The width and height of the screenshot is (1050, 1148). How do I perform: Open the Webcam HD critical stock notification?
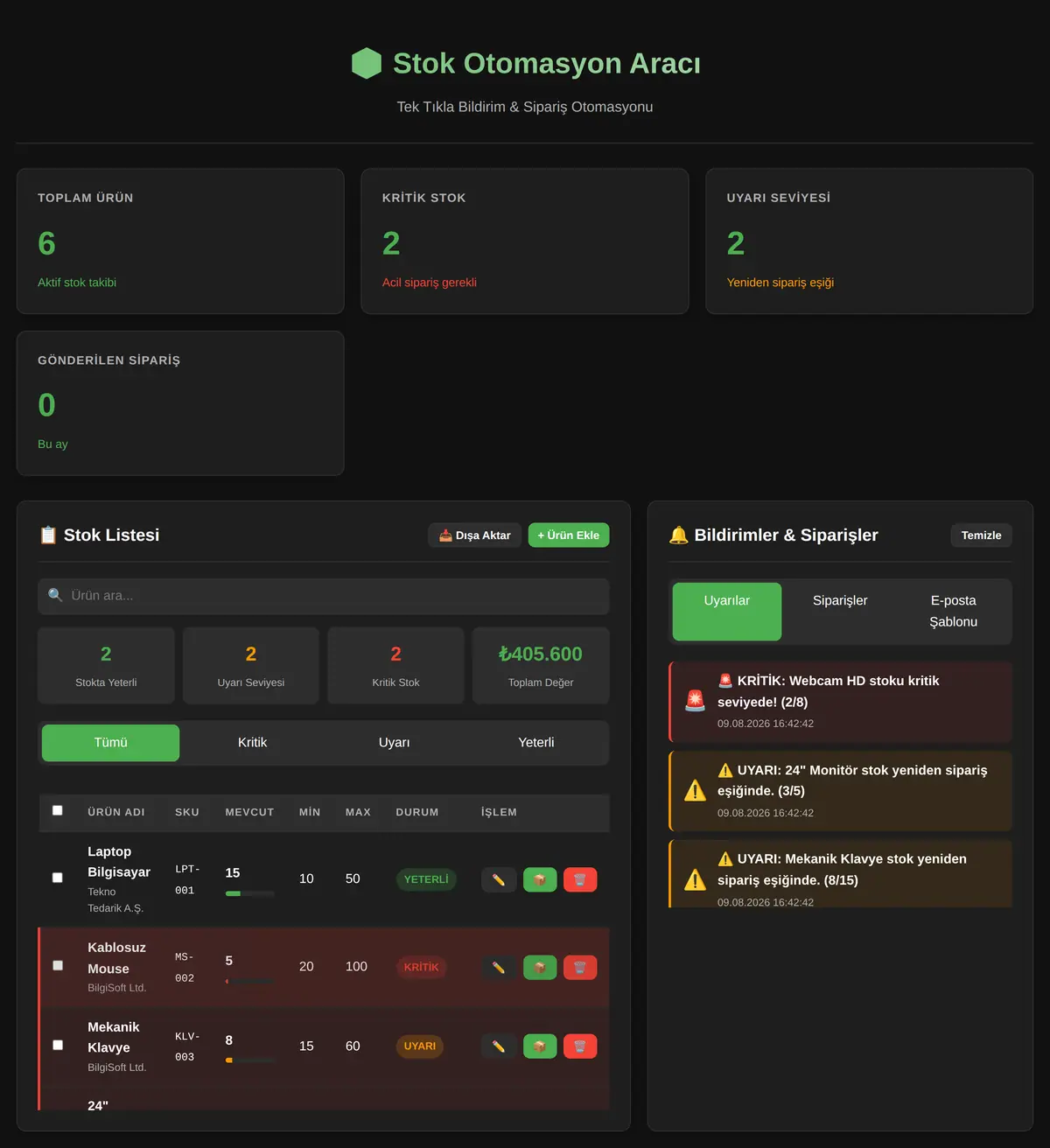tap(840, 702)
